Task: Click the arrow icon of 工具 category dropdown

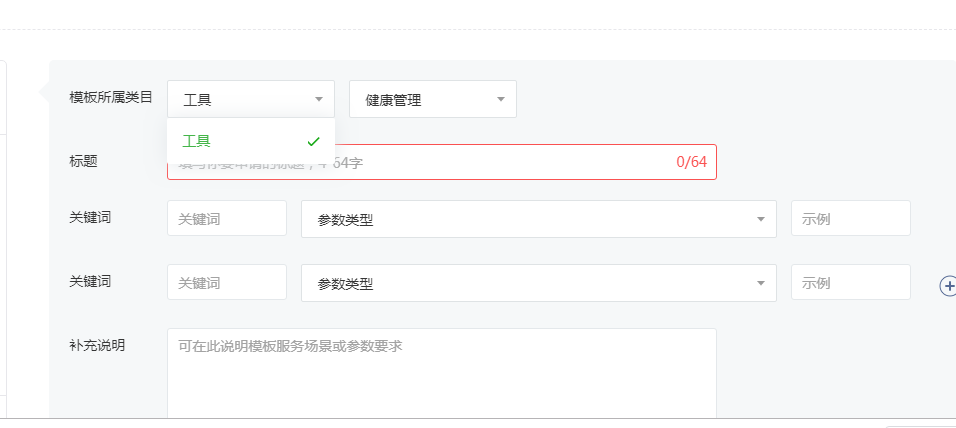Action: [318, 99]
